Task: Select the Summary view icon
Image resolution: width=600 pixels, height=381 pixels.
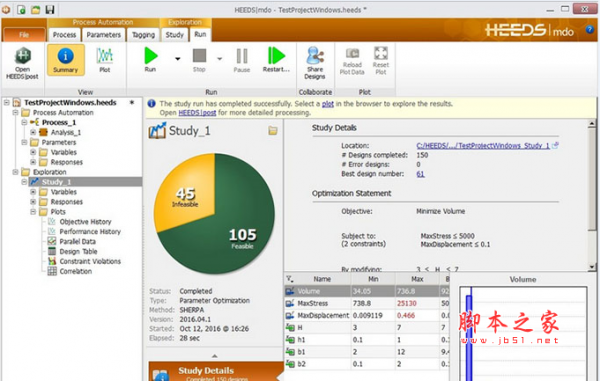Action: (x=66, y=60)
